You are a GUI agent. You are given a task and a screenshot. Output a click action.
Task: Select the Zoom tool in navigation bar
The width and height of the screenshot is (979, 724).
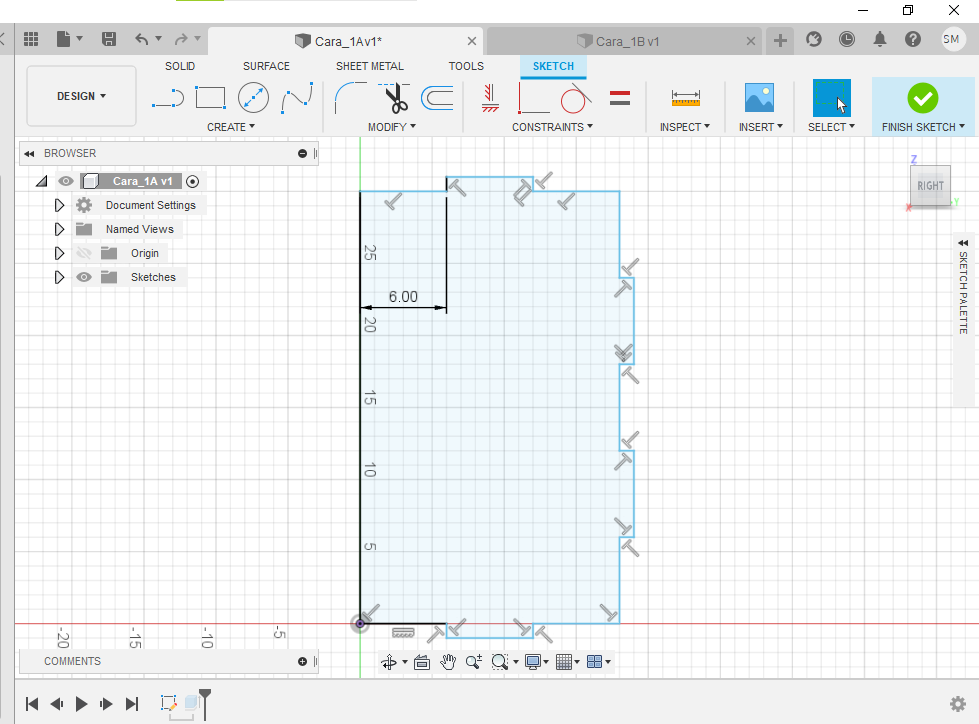473,662
